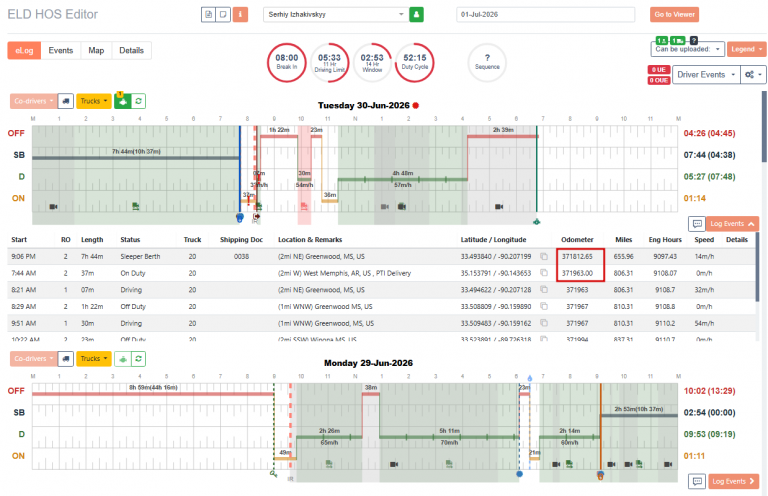The image size is (768, 496).
Task: Switch to the Events tab
Action: pos(61,50)
